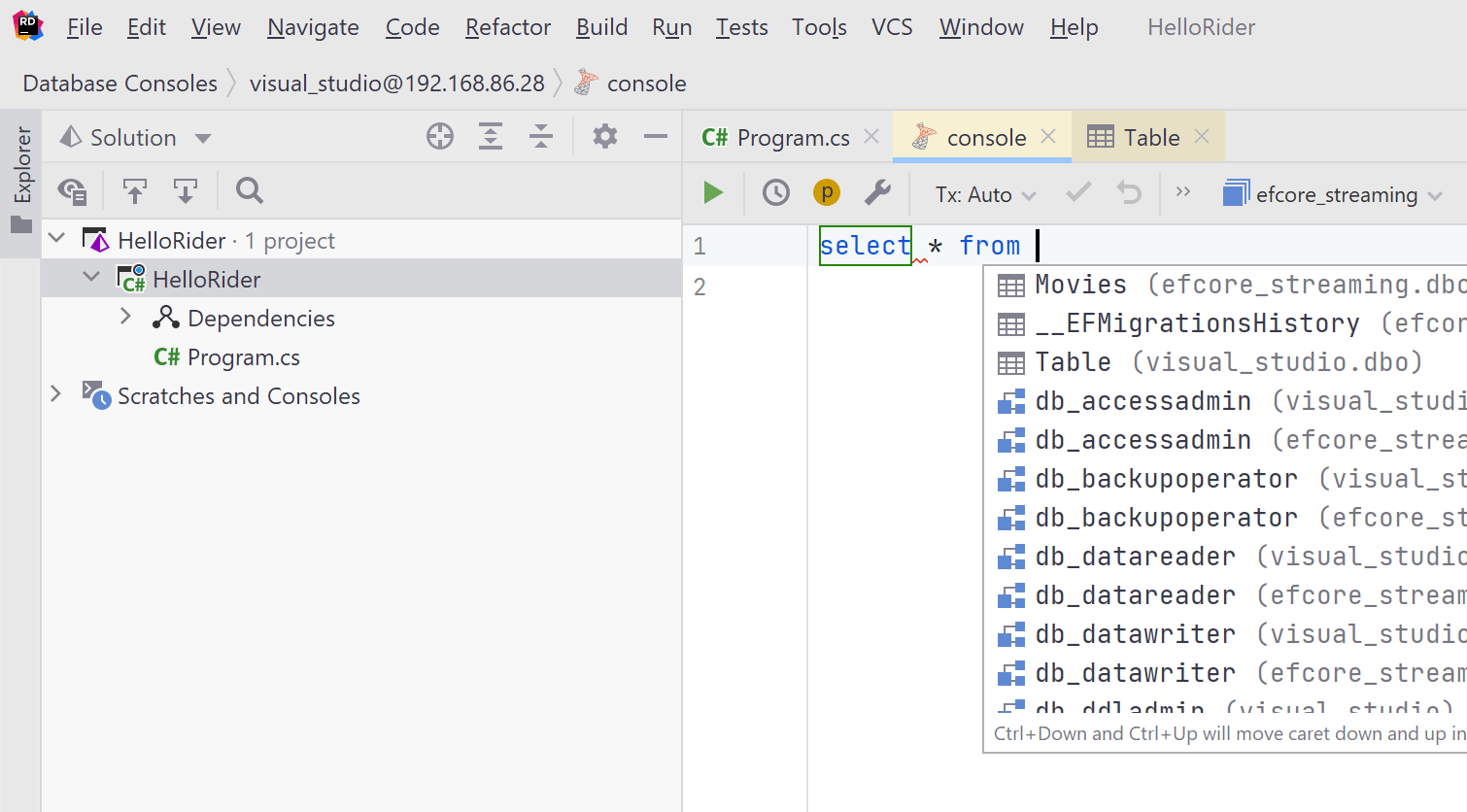
Task: Click the yellow playground mode icon
Action: [x=826, y=193]
